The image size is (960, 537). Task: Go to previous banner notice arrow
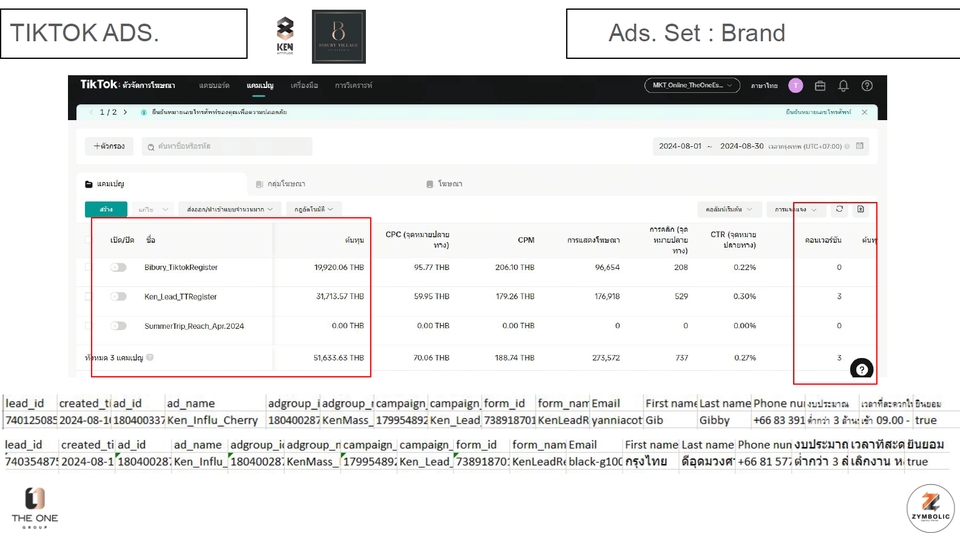click(x=91, y=112)
